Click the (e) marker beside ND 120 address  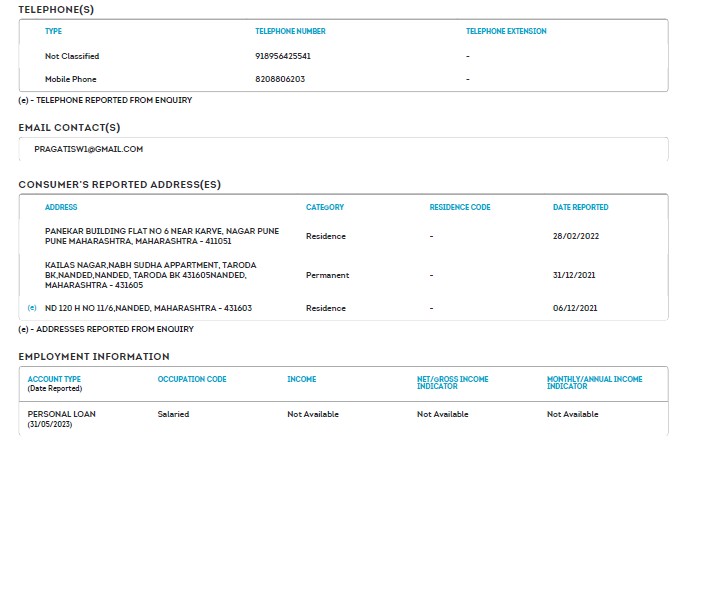[32, 308]
